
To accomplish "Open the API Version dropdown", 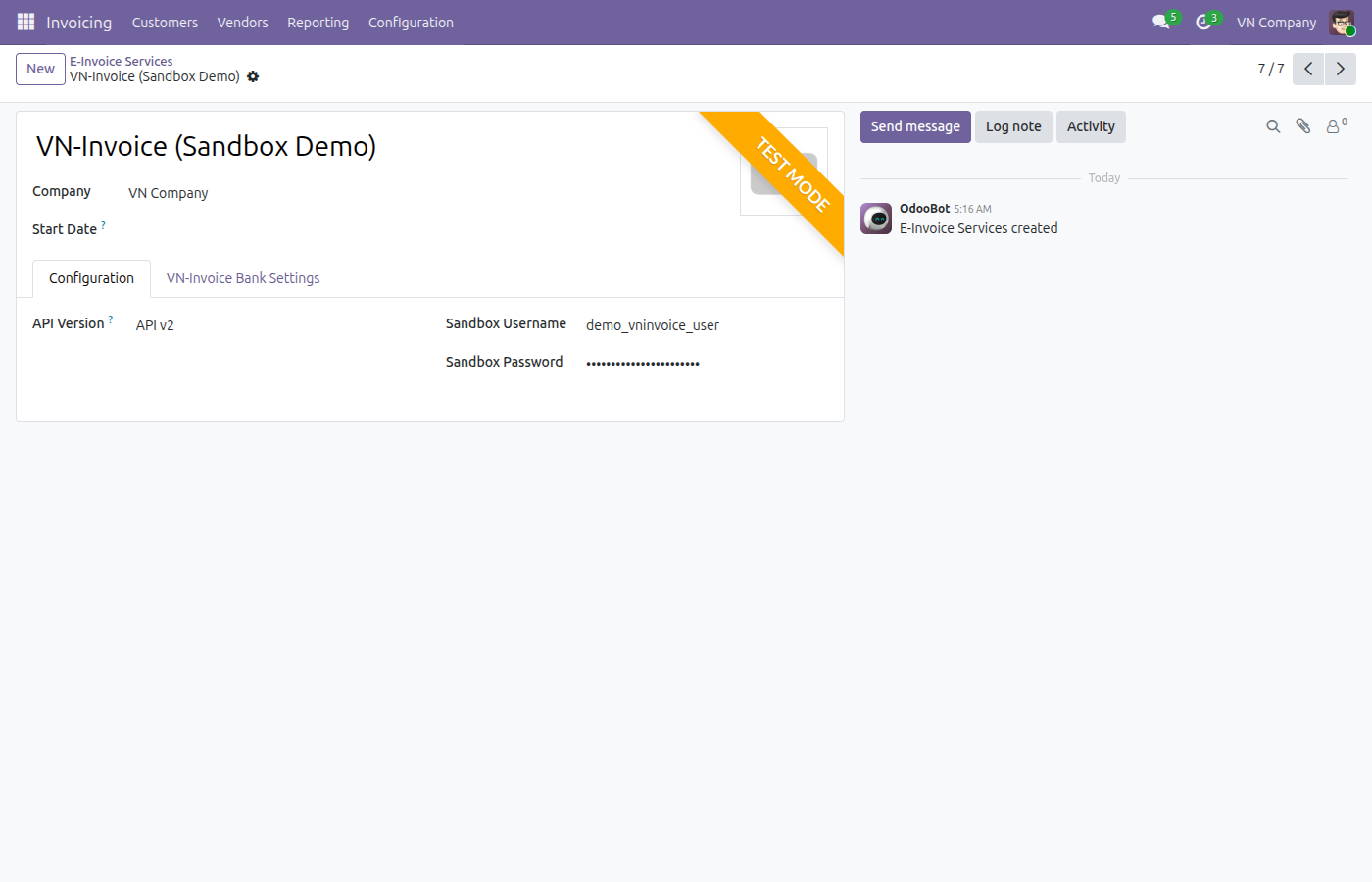I will point(274,325).
